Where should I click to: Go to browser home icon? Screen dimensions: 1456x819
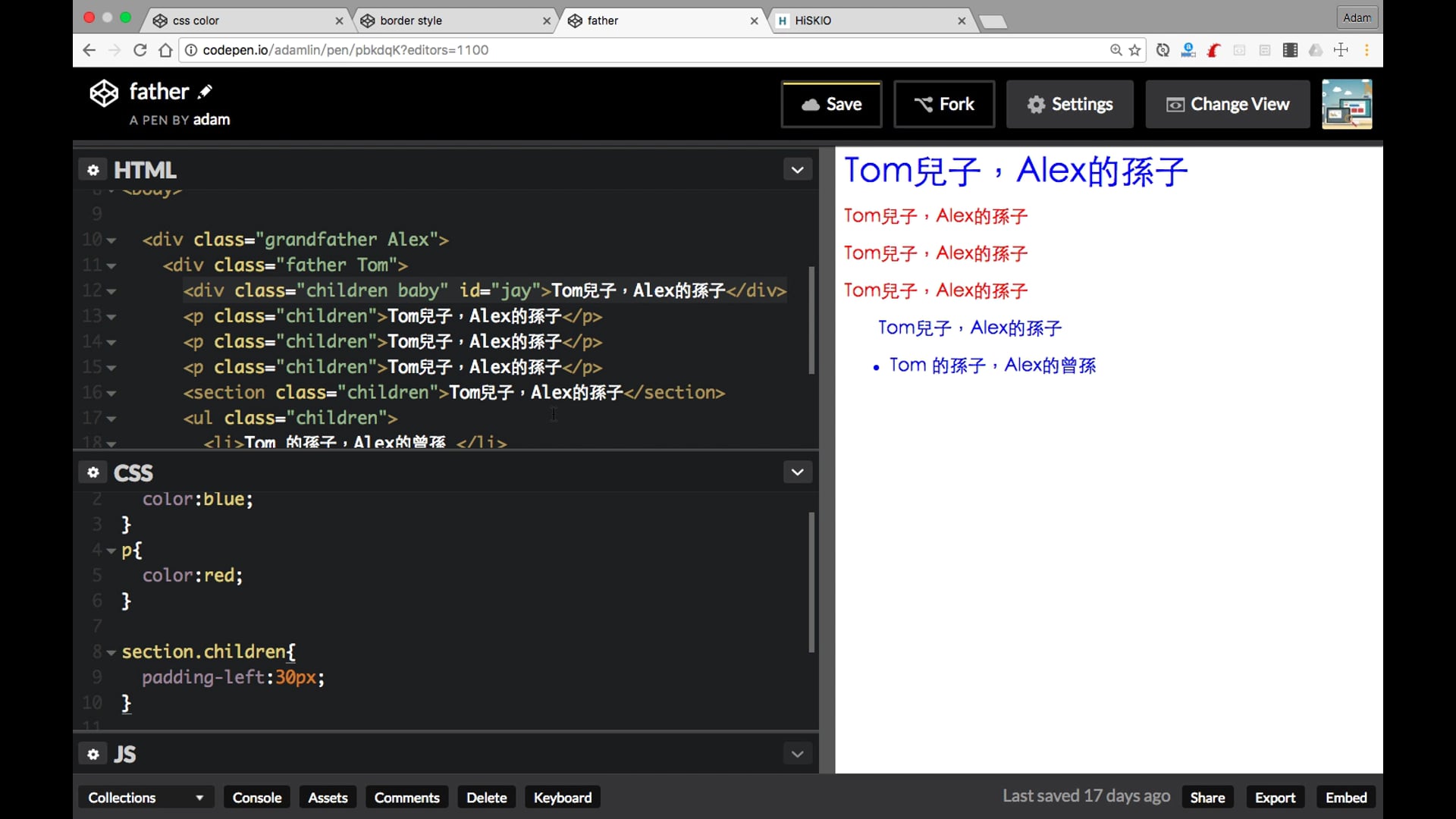pyautogui.click(x=165, y=50)
